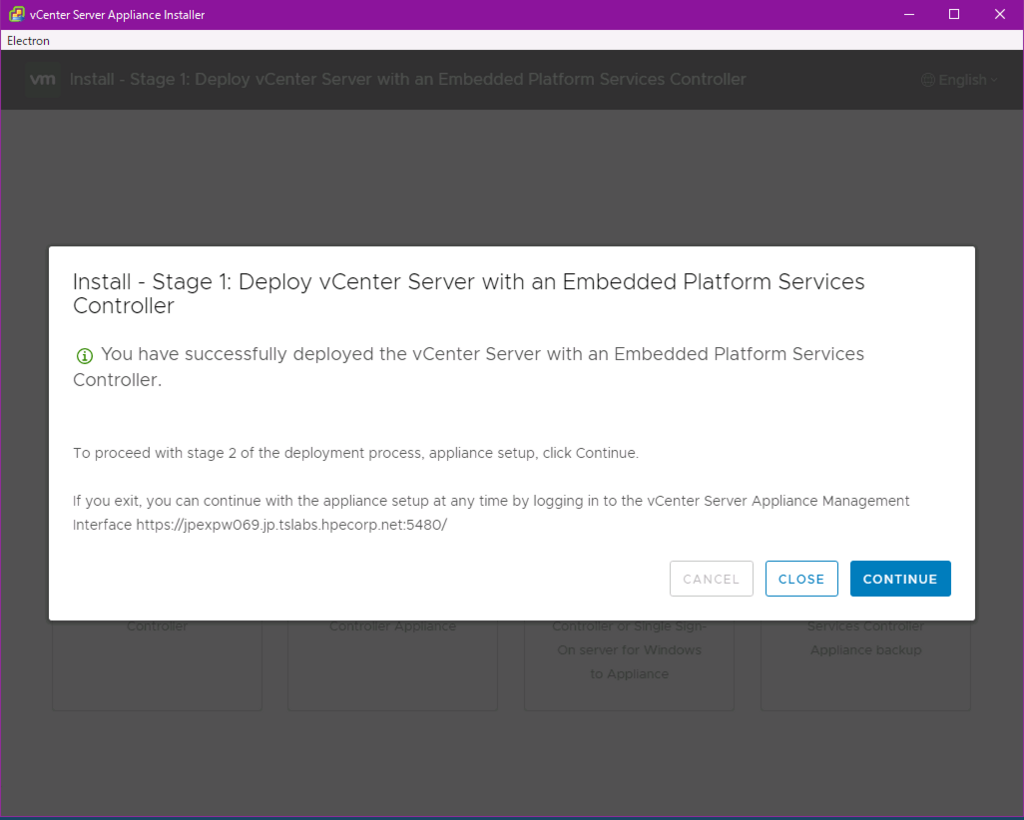Click the dimmed 'Appliance backup' card

[x=865, y=665]
